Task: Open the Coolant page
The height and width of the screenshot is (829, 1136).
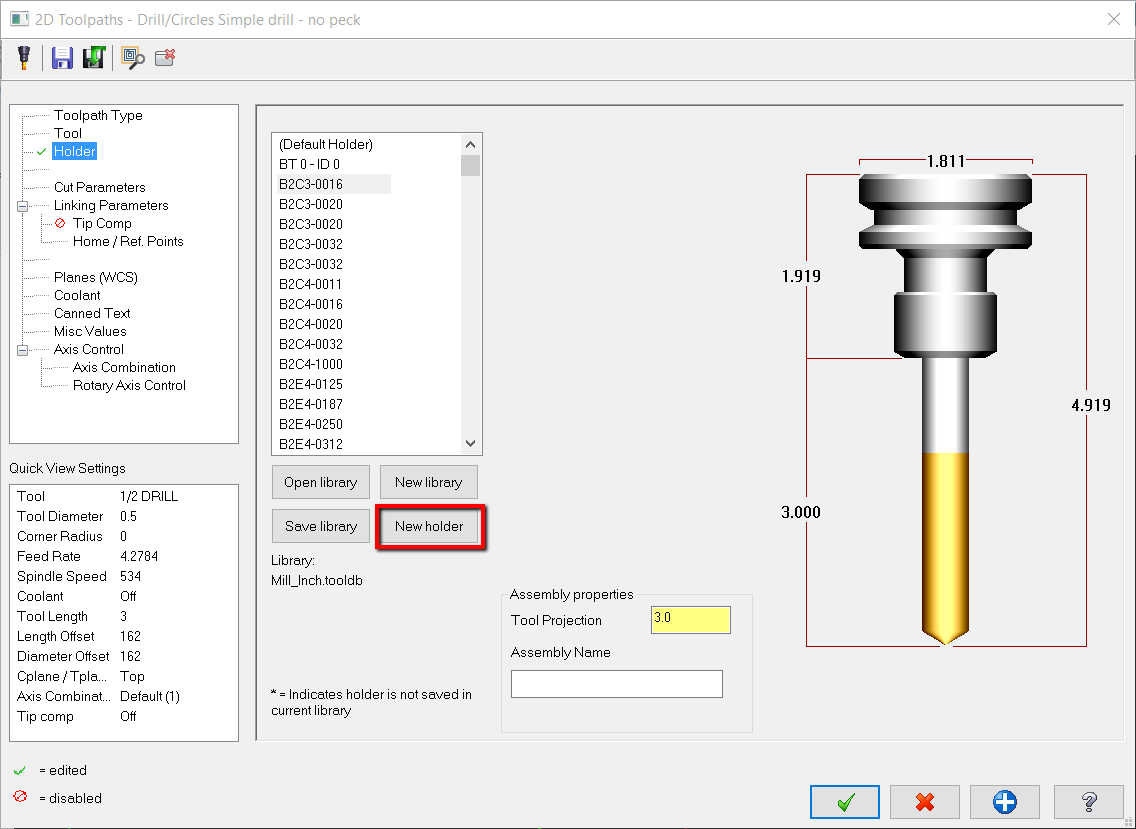Action: [77, 296]
